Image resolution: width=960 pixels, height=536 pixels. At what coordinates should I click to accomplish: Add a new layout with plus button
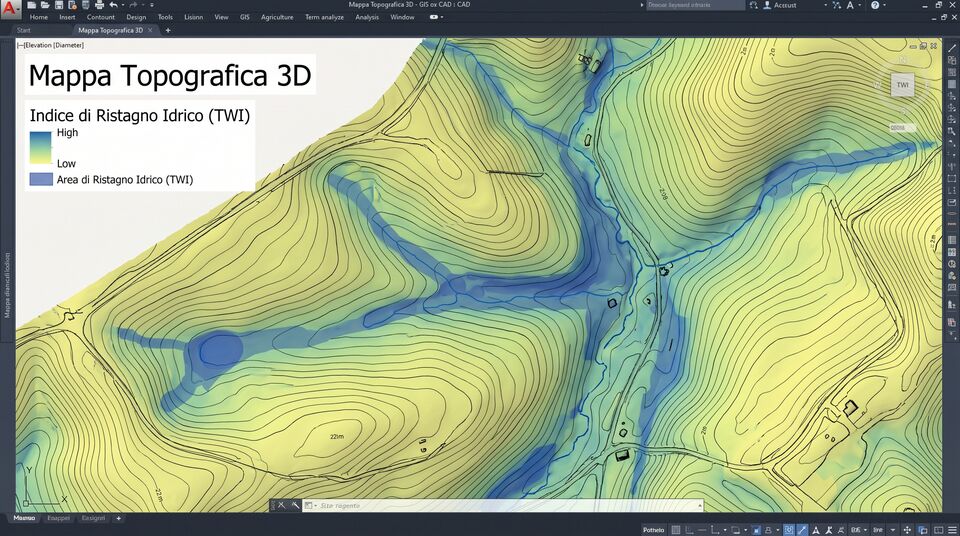pyautogui.click(x=119, y=518)
